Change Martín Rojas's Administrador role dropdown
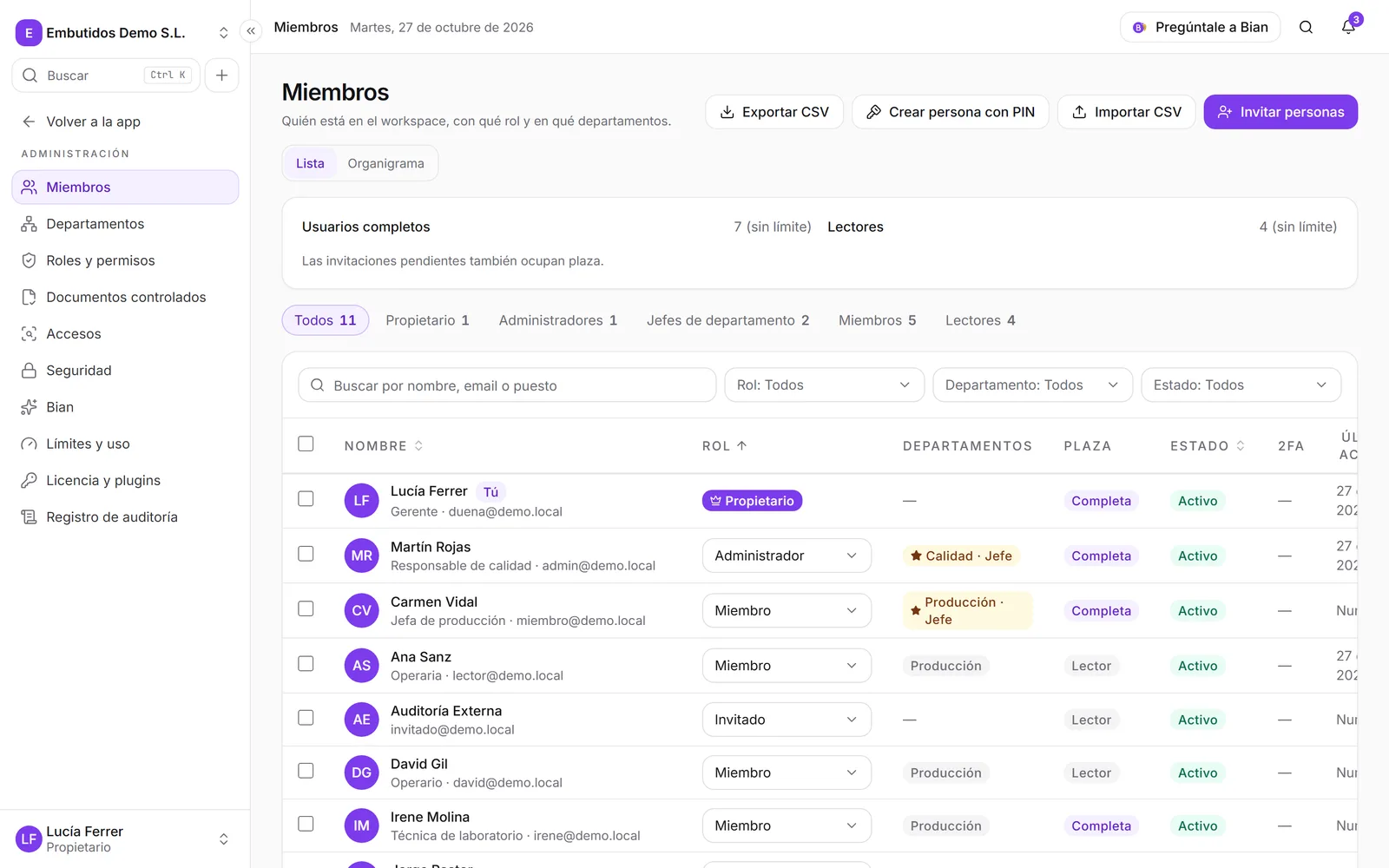This screenshot has height=868, width=1389. pos(787,556)
